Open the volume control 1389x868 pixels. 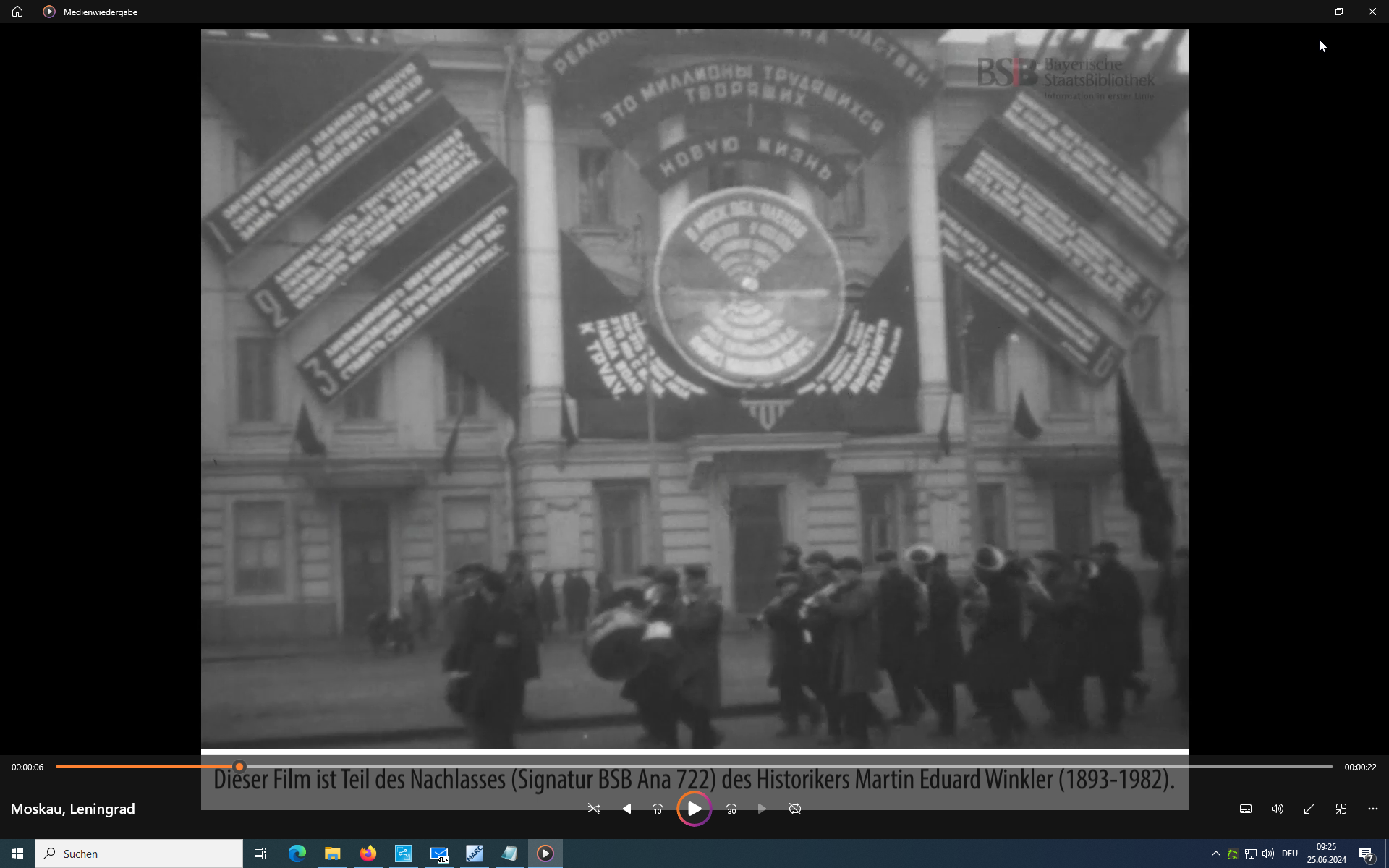tap(1278, 809)
